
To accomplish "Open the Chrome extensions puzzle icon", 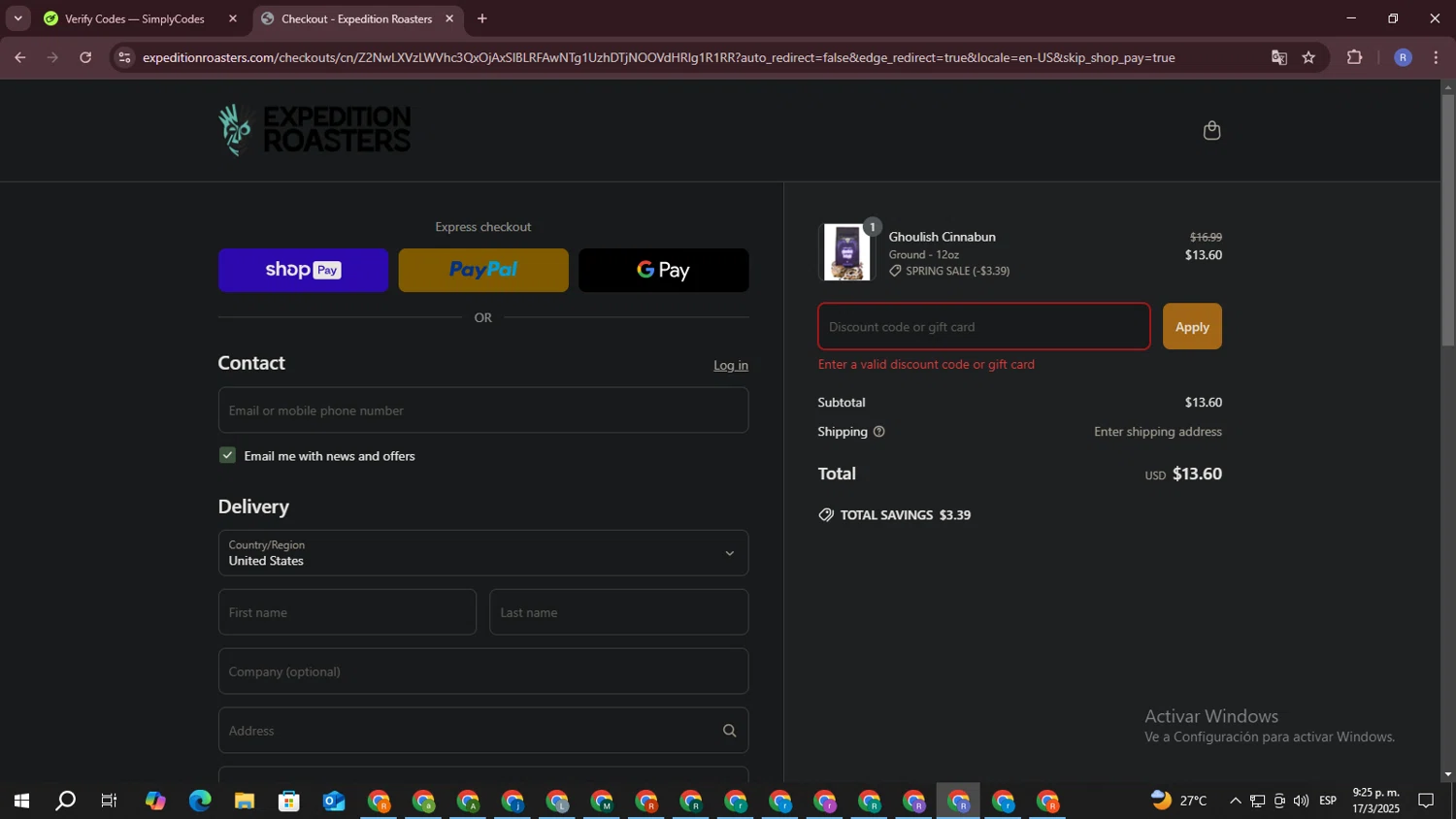I will 1355,57.
